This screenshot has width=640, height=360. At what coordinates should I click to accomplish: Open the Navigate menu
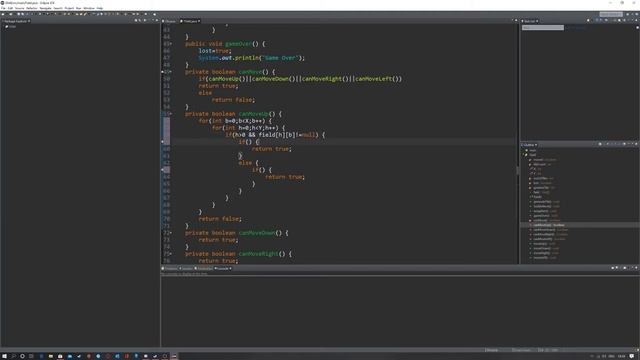[x=45, y=8]
